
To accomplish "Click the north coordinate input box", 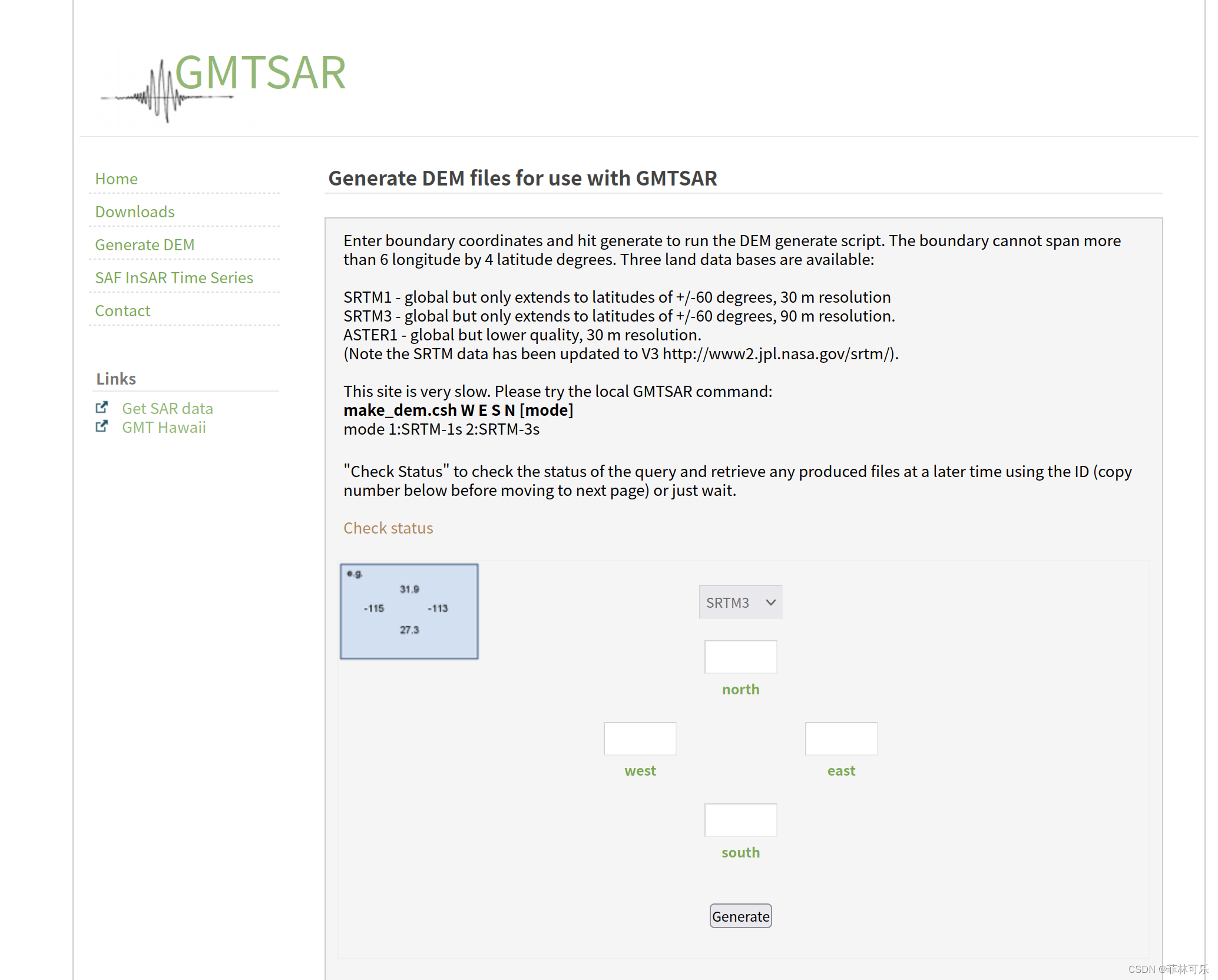I will coord(740,657).
